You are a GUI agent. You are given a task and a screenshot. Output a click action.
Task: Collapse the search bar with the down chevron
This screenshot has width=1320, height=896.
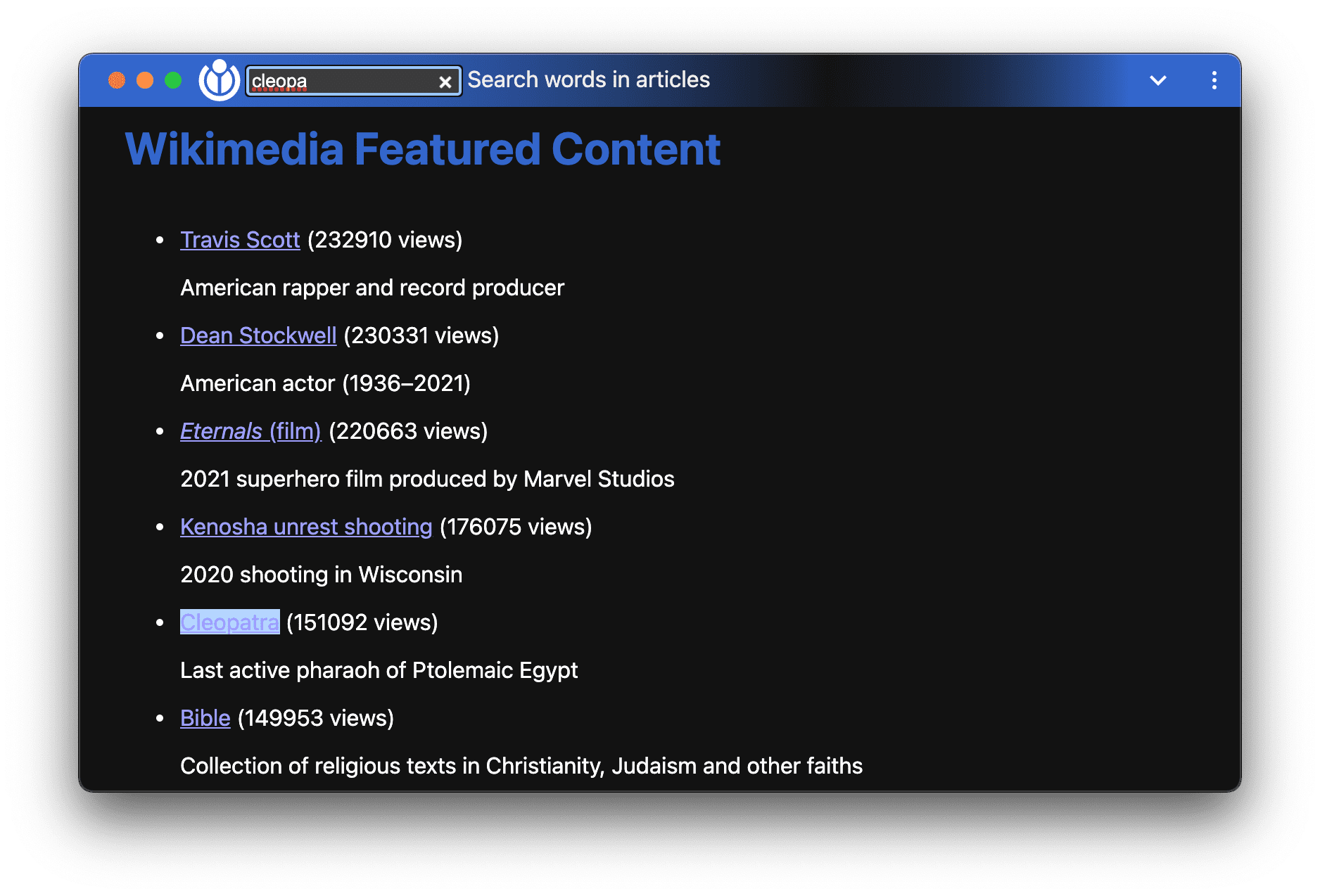(1157, 80)
